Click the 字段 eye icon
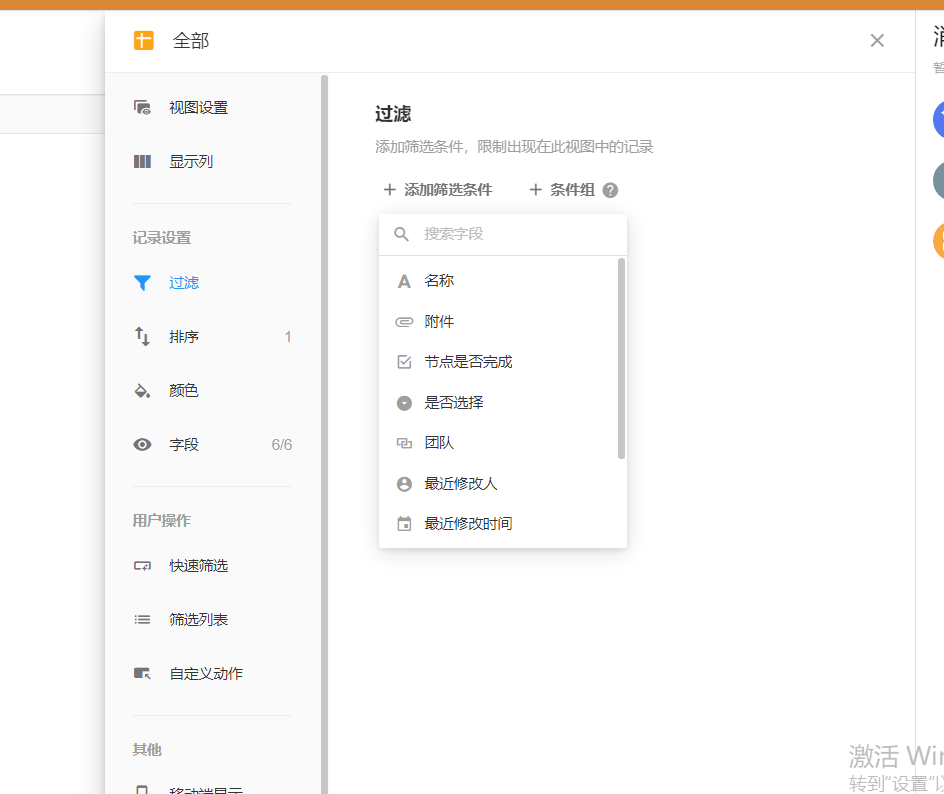This screenshot has height=794, width=944. click(x=143, y=445)
